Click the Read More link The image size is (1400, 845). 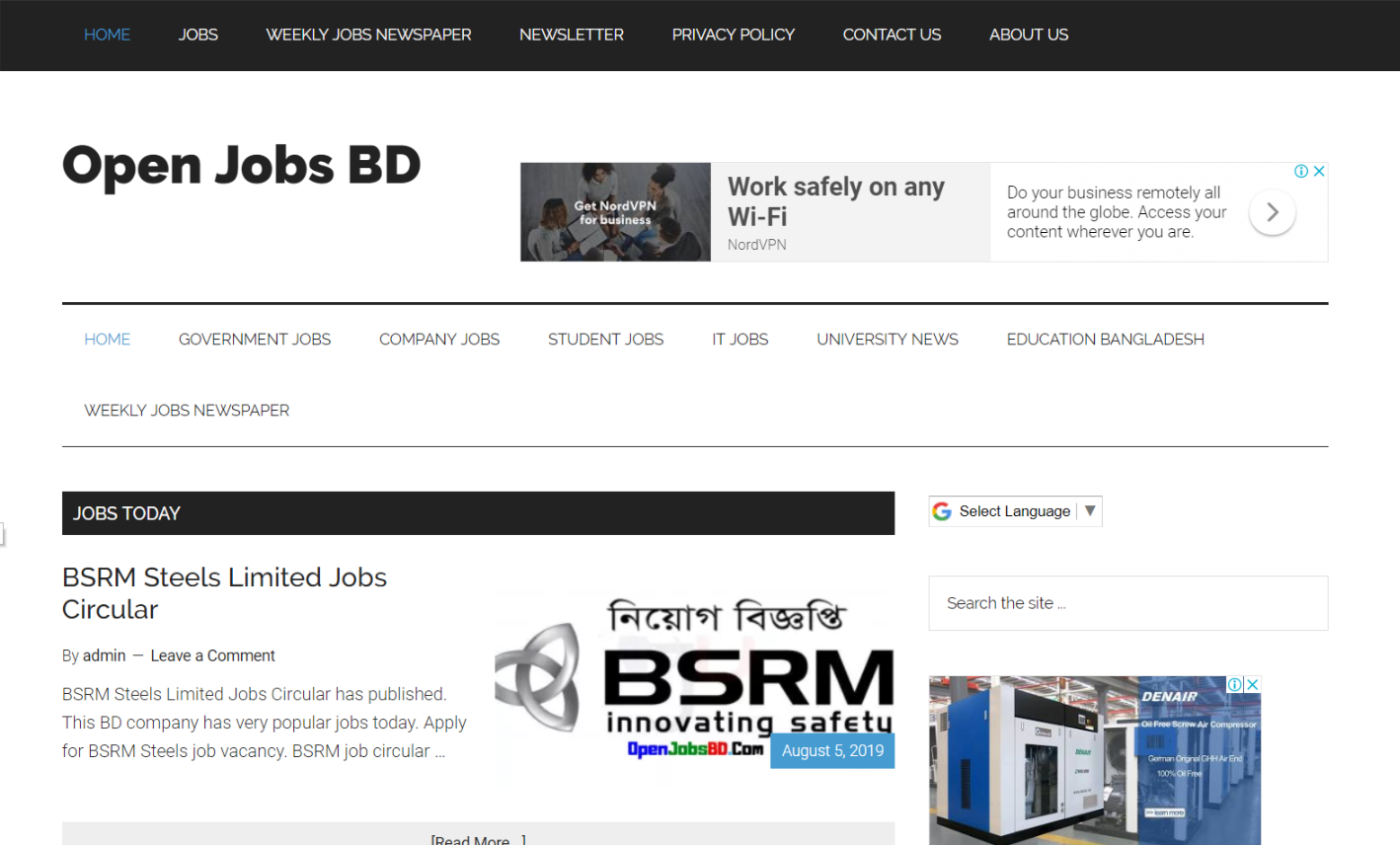(x=477, y=839)
